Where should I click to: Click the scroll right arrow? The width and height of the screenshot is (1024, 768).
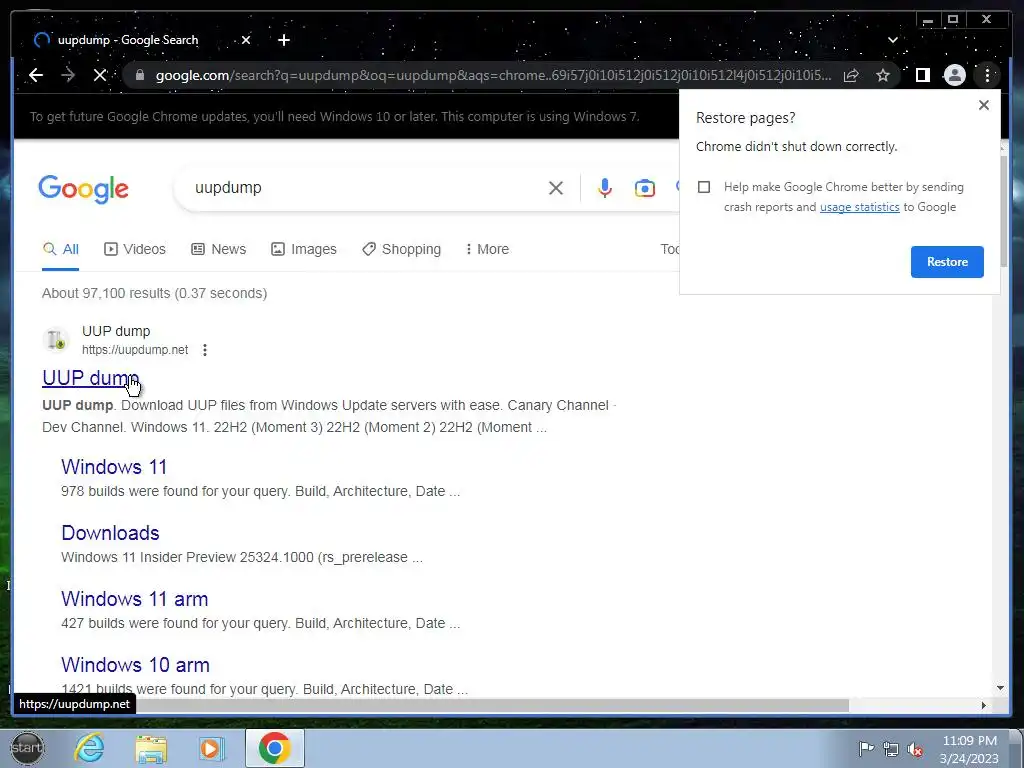(x=984, y=705)
